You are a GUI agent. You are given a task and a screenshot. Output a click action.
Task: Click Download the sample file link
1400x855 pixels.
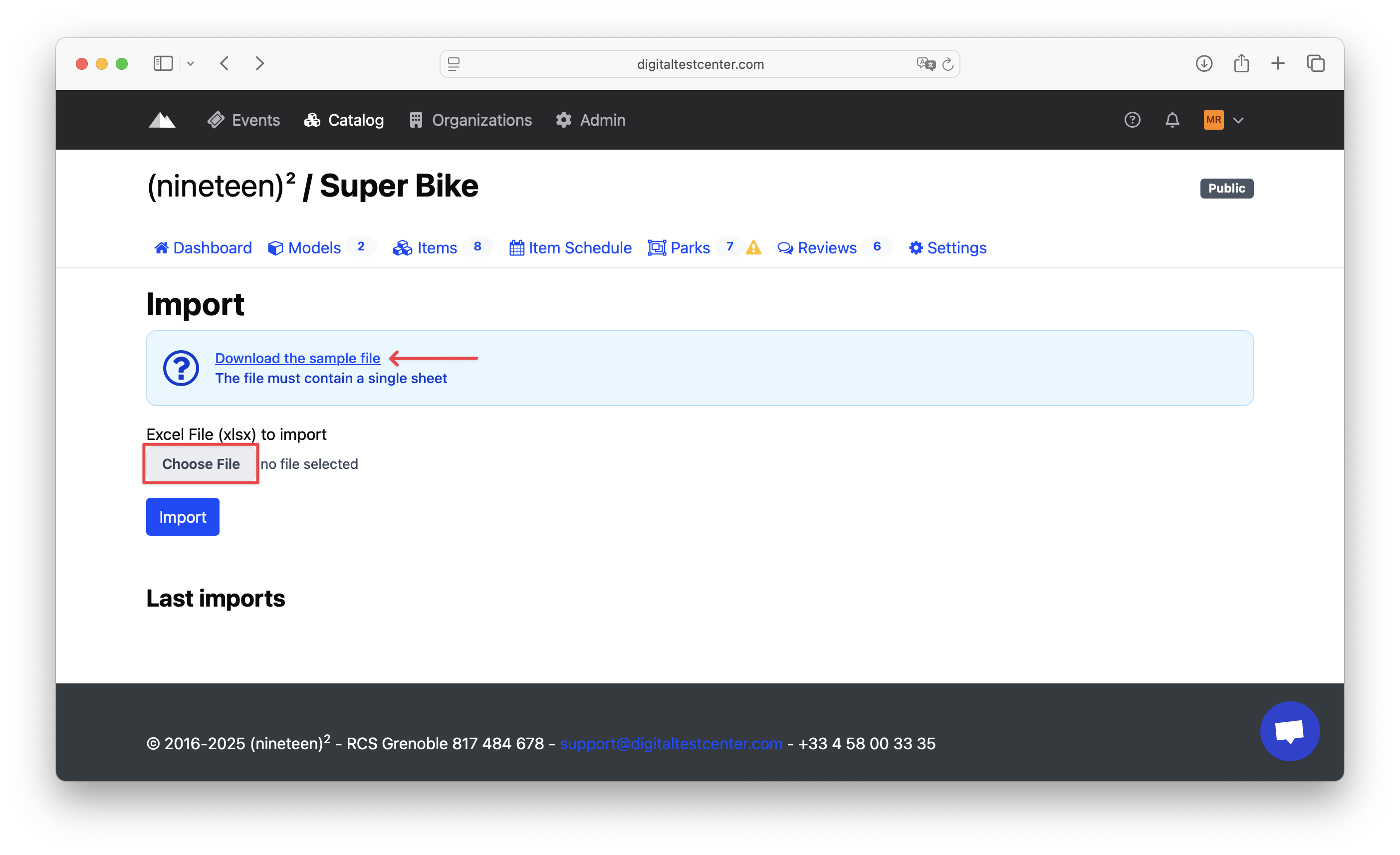(x=297, y=358)
